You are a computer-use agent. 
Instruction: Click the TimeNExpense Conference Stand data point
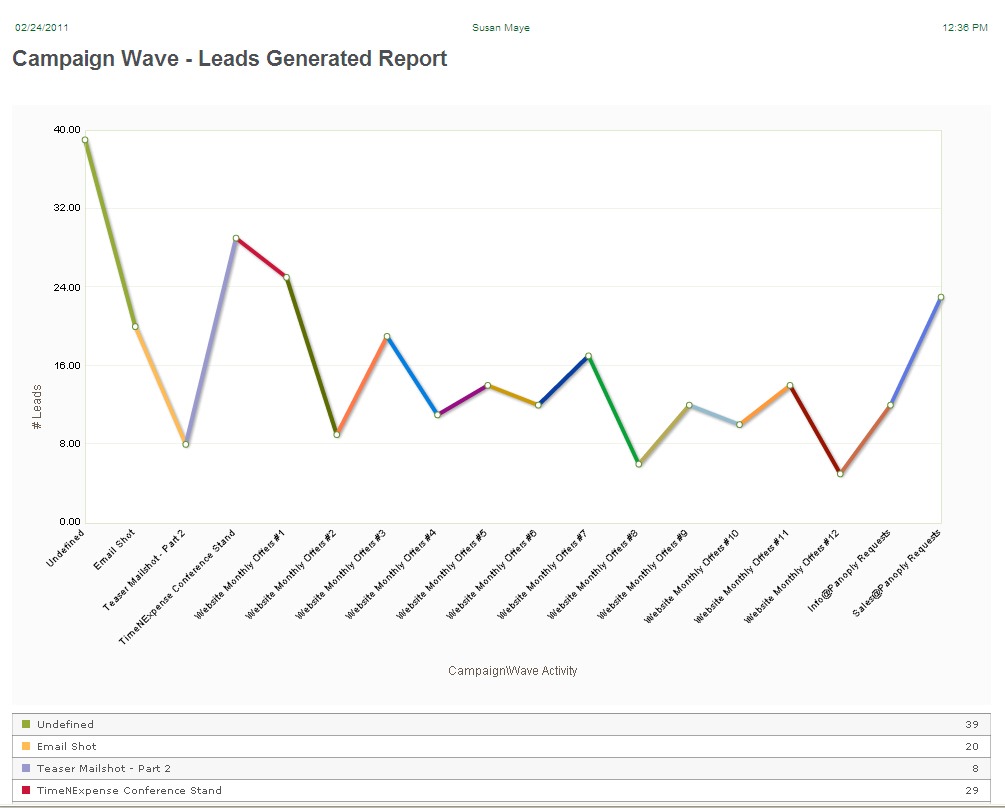pyautogui.click(x=236, y=238)
